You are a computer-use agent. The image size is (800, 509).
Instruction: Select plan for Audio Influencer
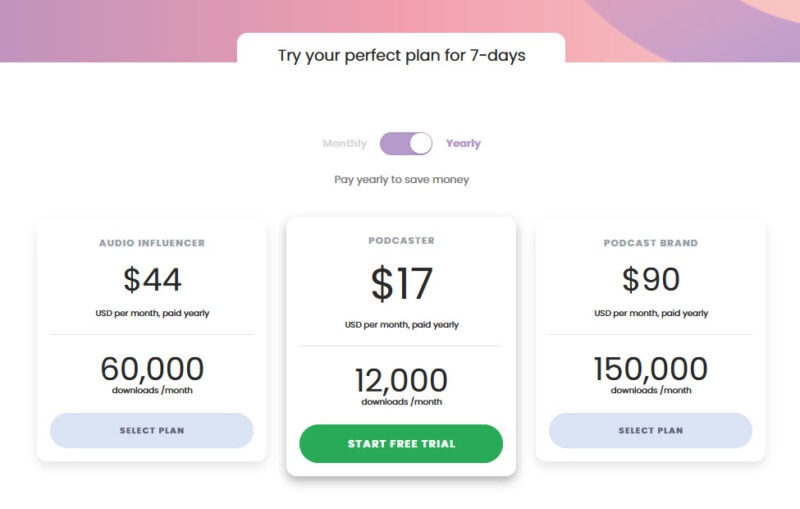tap(152, 430)
